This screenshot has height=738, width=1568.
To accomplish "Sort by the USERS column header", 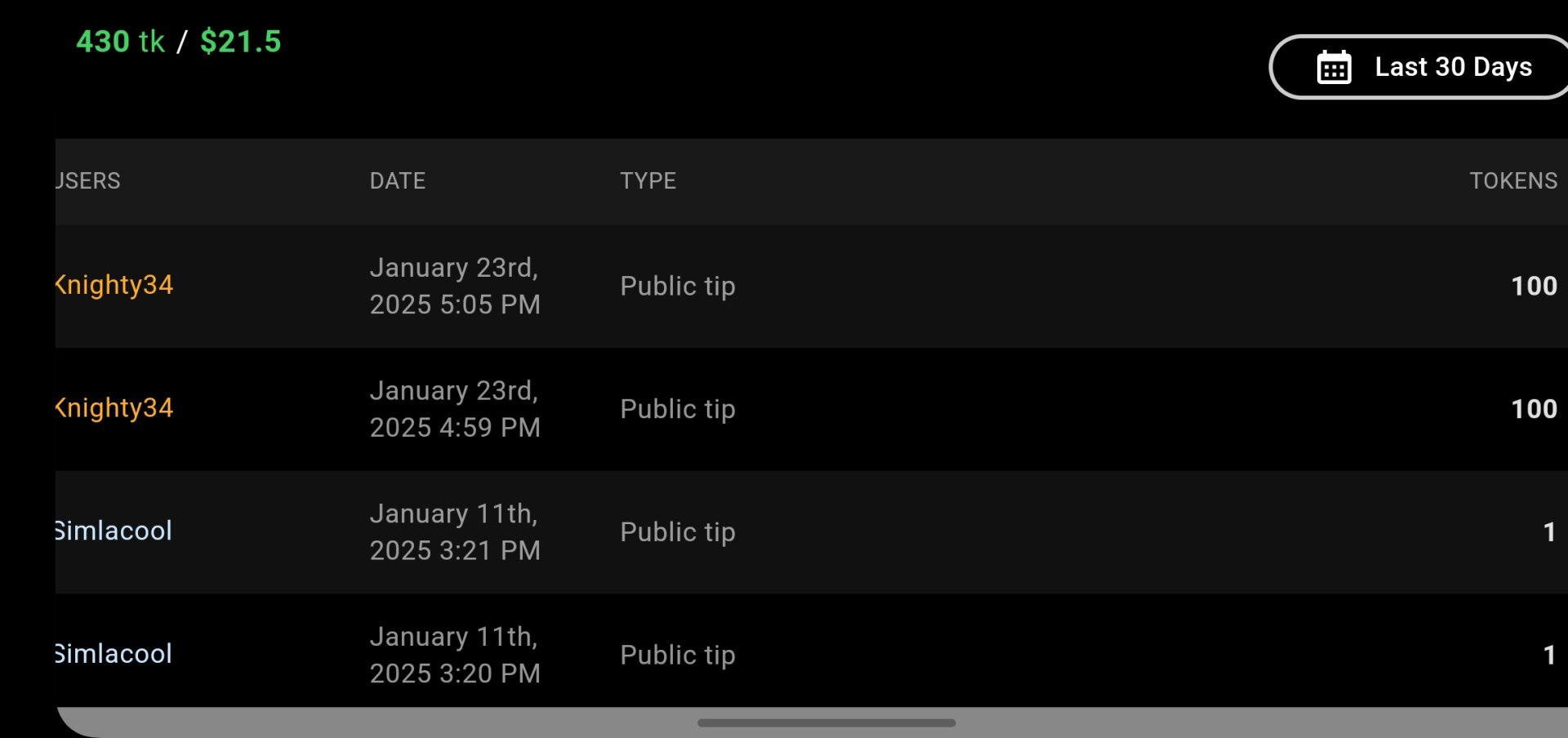I will [88, 180].
